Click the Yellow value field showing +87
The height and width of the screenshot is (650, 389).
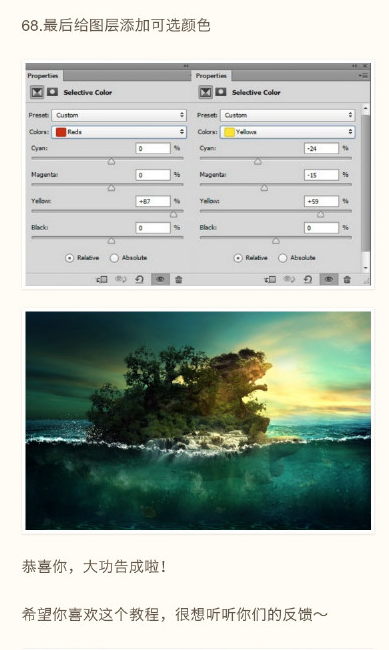pos(153,201)
